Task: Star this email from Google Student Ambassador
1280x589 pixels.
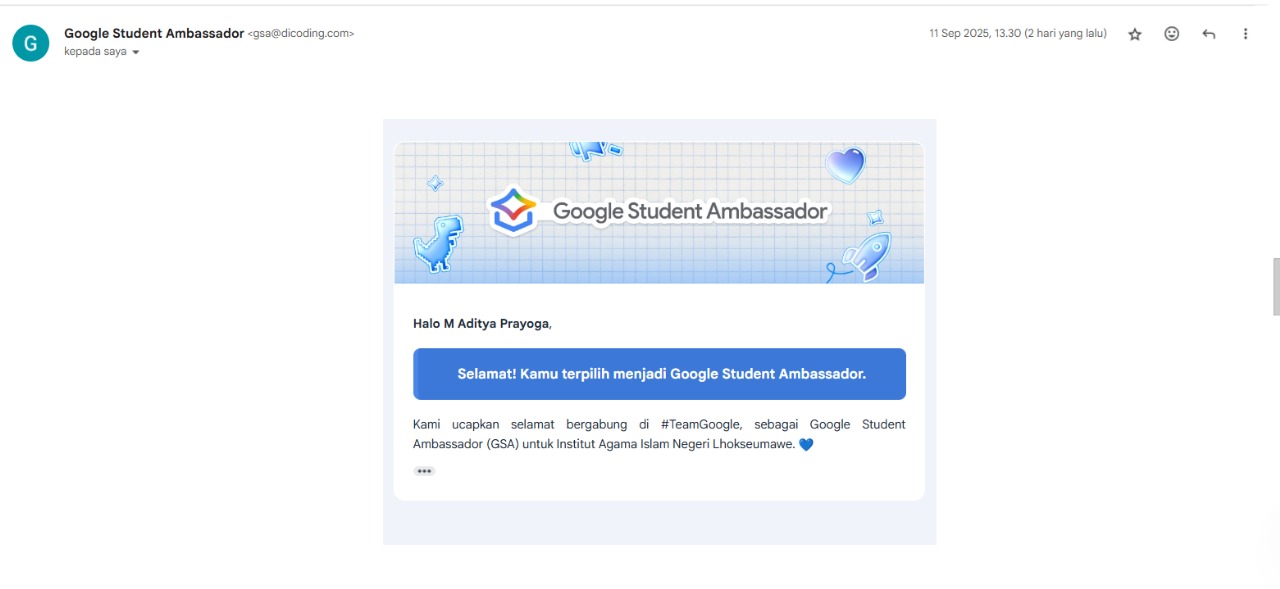Action: pos(1135,34)
